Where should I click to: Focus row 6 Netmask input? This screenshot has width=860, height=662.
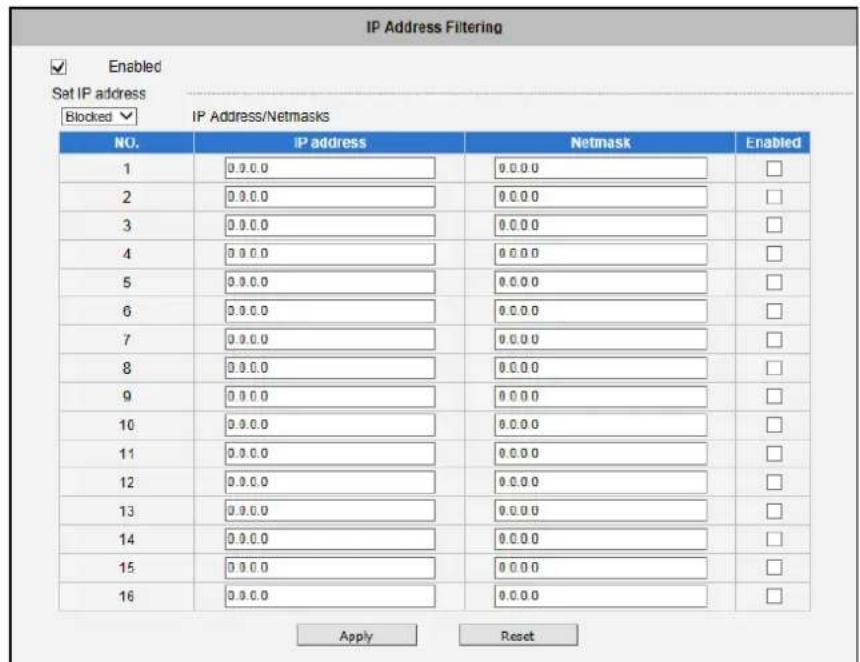point(601,311)
